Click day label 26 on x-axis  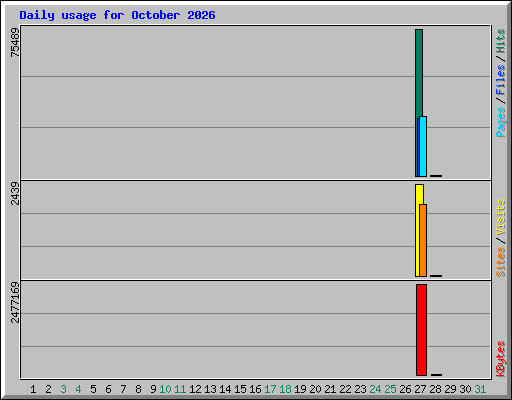[405, 389]
